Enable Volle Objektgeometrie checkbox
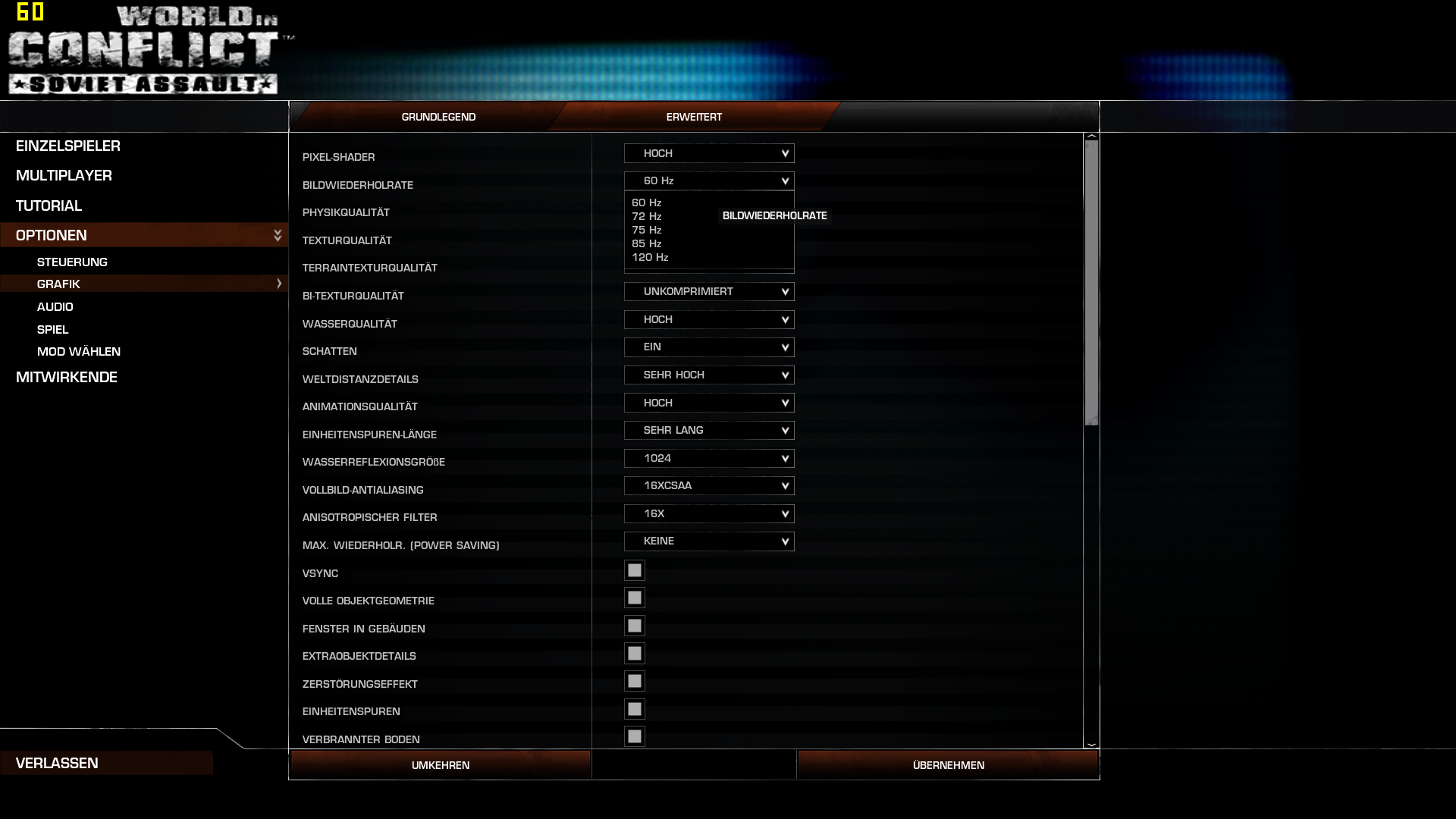The height and width of the screenshot is (819, 1456). pos(635,598)
